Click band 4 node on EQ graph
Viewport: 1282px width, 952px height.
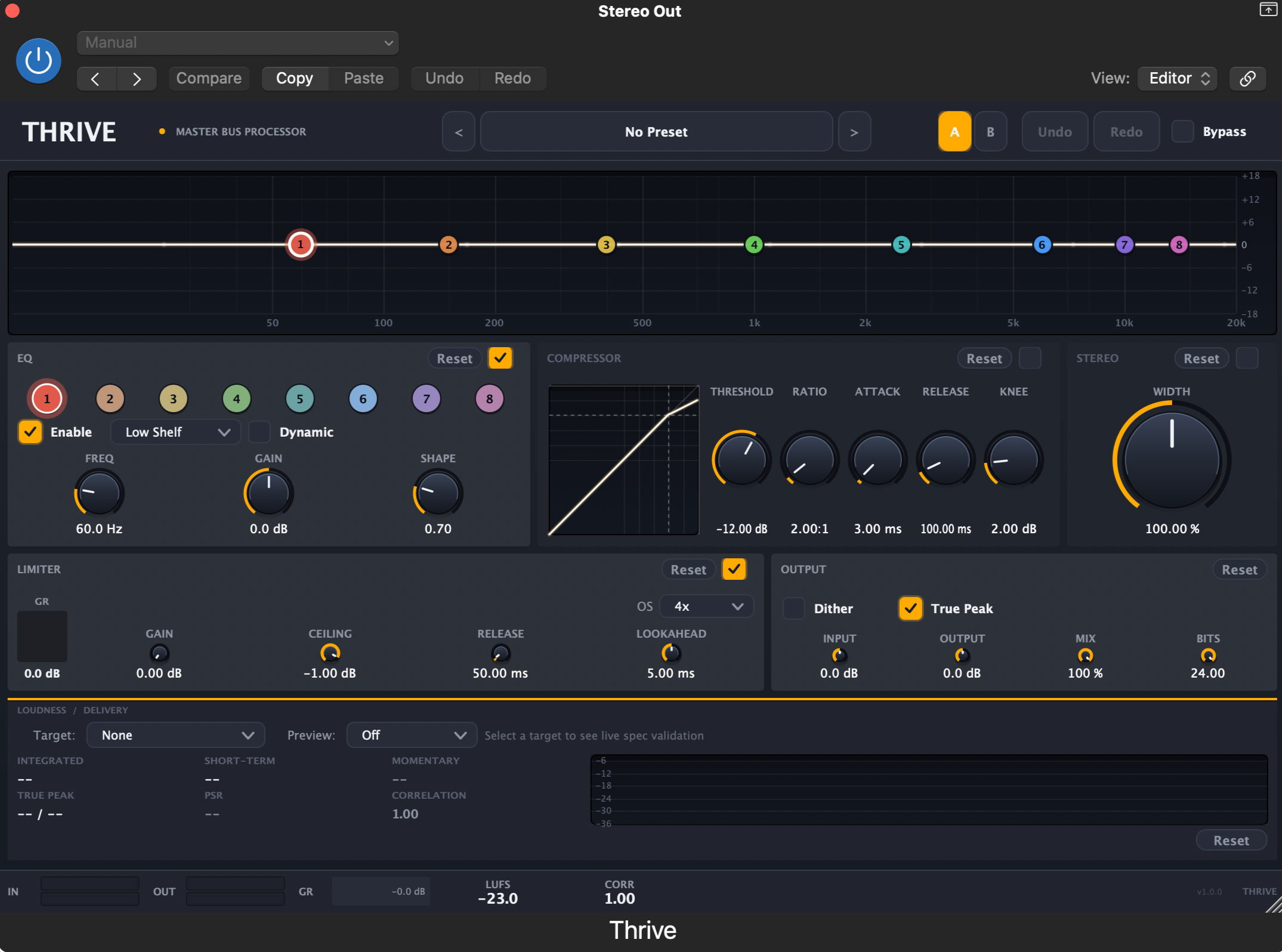pyautogui.click(x=754, y=245)
